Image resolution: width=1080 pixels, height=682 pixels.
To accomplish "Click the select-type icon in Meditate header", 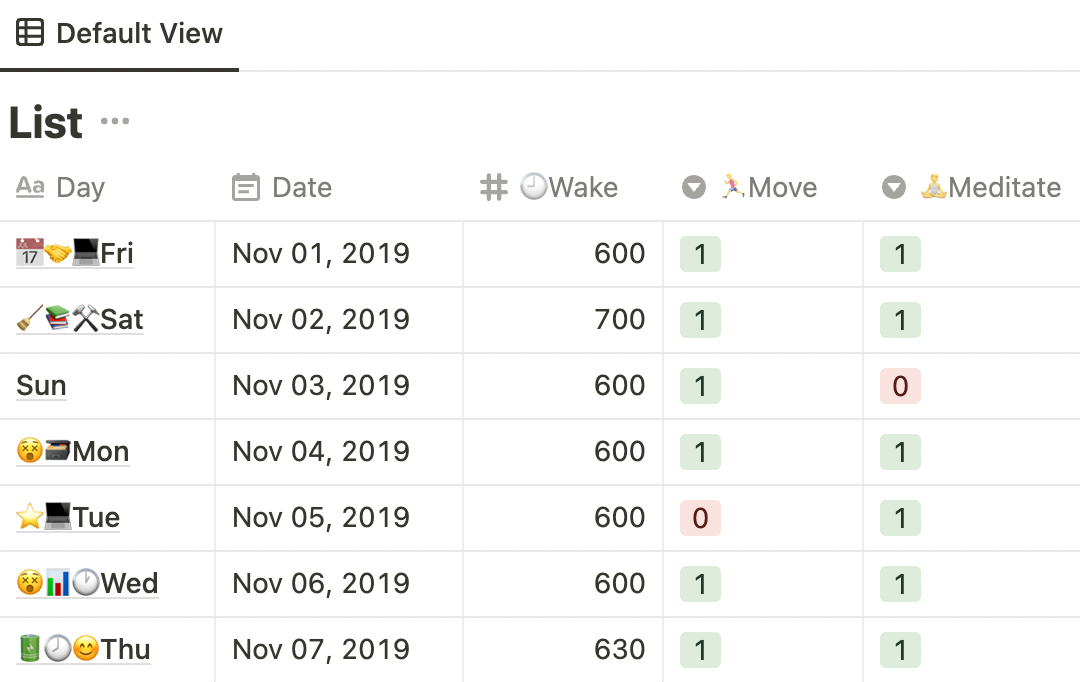I will tap(893, 187).
